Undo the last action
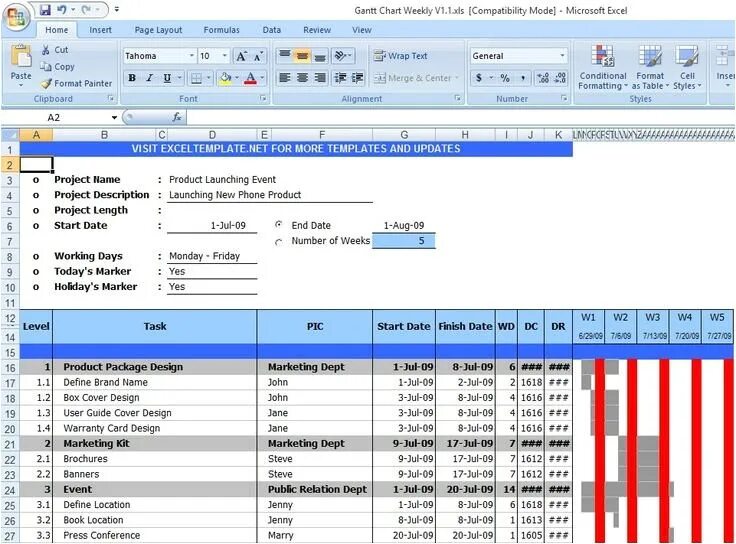The height and width of the screenshot is (544, 736). 62,9
